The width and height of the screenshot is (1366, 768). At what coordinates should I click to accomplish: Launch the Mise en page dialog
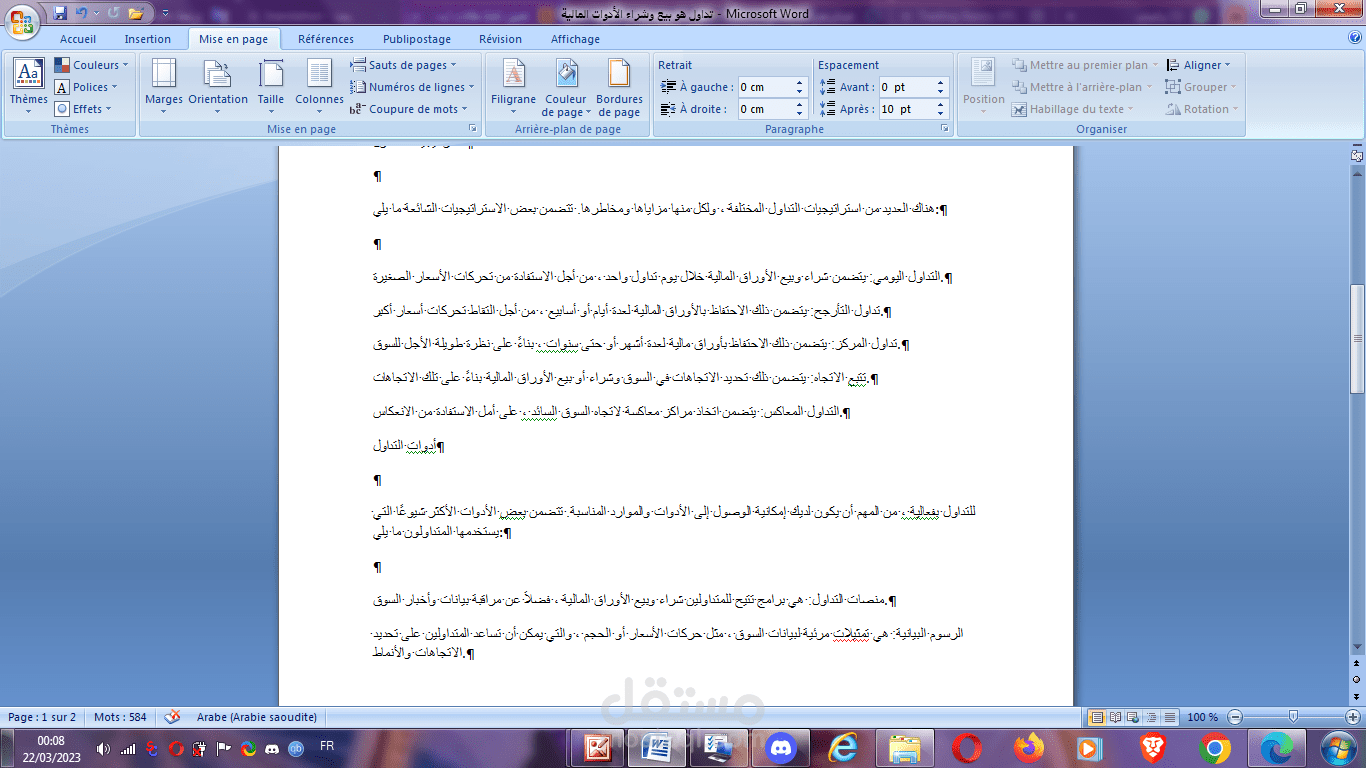[x=473, y=129]
